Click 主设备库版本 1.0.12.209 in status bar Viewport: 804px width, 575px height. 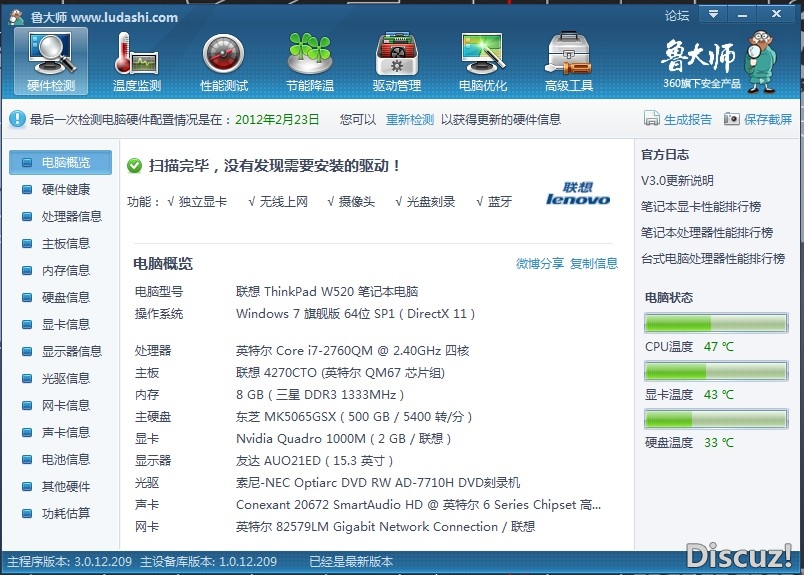208,562
